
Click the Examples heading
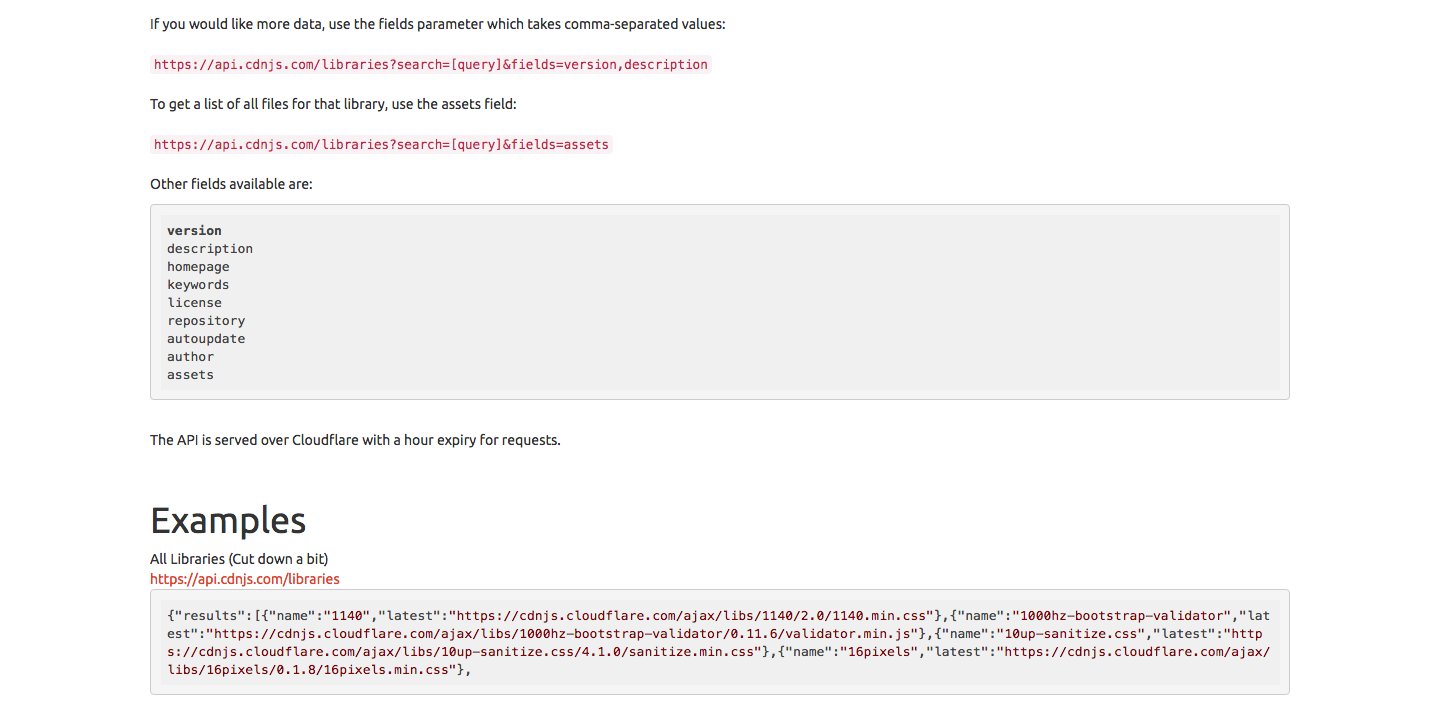coord(228,521)
